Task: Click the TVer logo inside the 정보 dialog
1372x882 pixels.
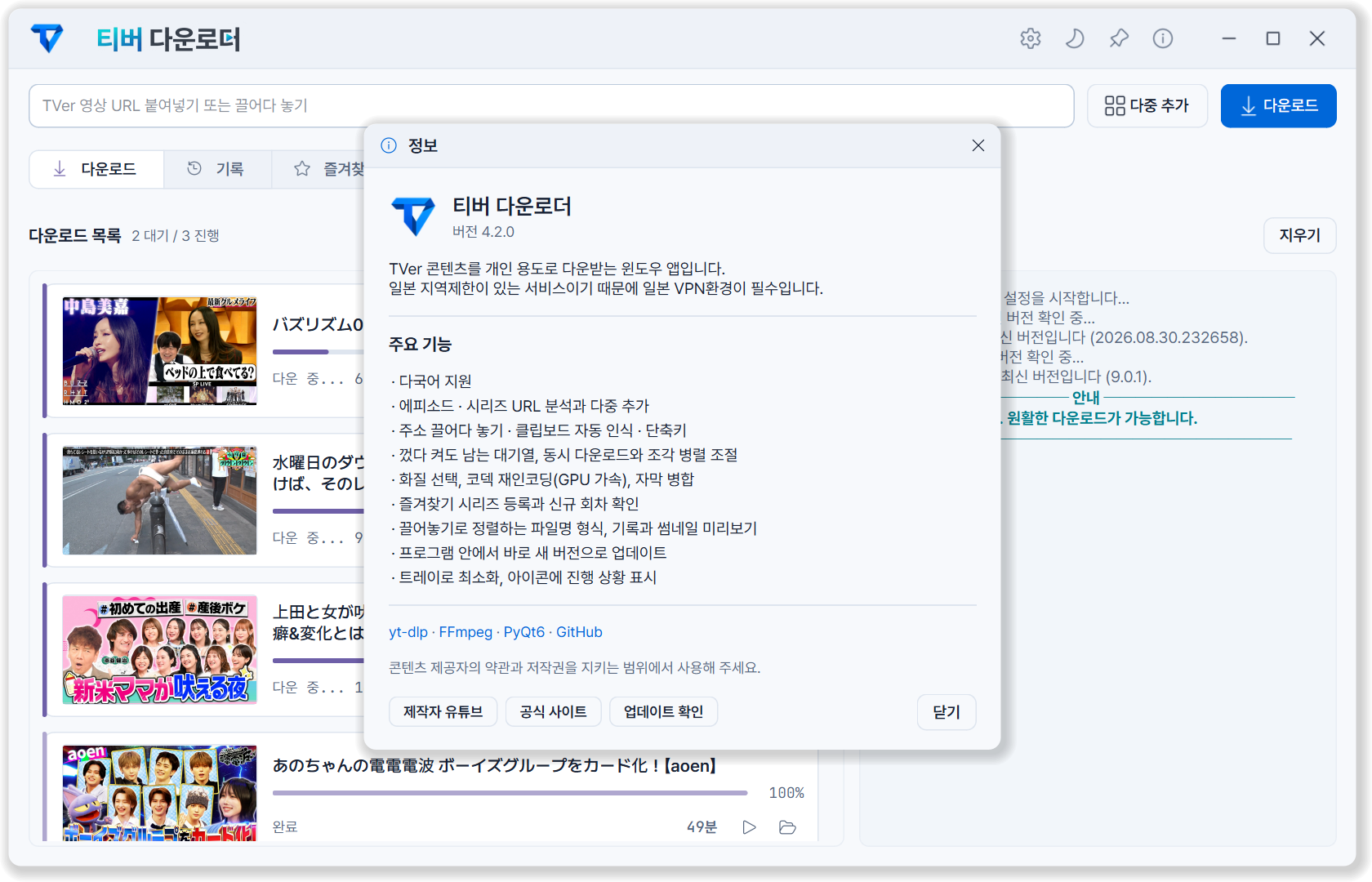Action: click(414, 216)
